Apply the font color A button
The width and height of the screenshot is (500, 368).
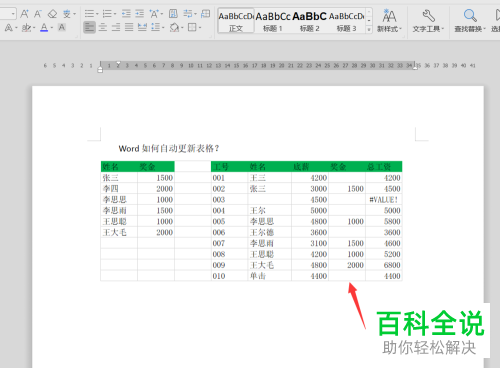[44, 27]
